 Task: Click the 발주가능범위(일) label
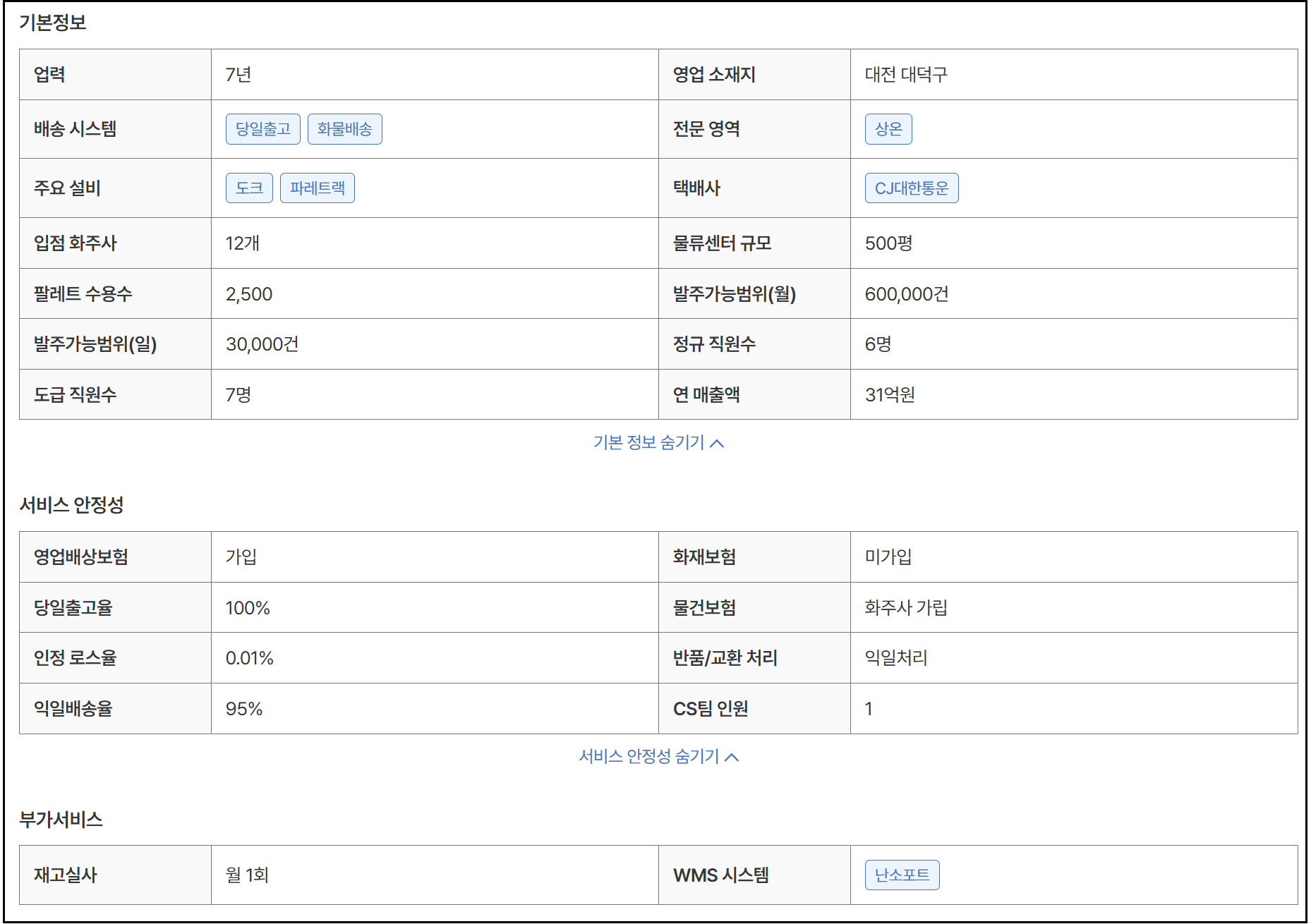coord(95,344)
